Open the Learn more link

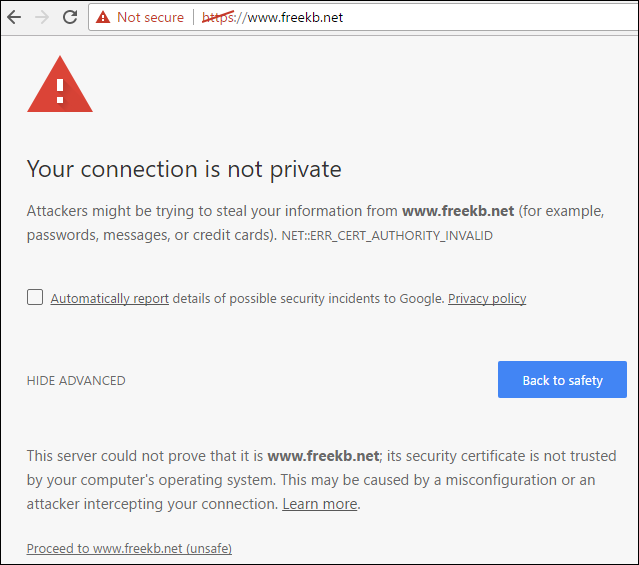click(320, 504)
